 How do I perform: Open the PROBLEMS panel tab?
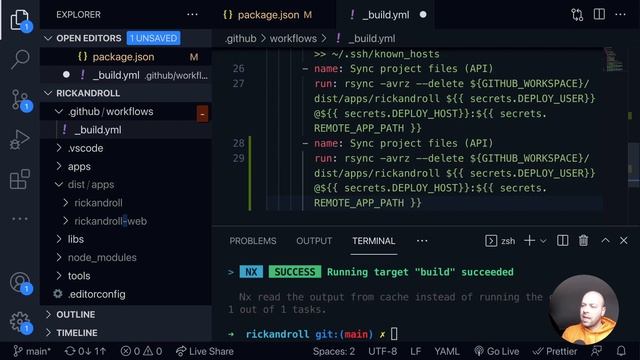coord(253,241)
